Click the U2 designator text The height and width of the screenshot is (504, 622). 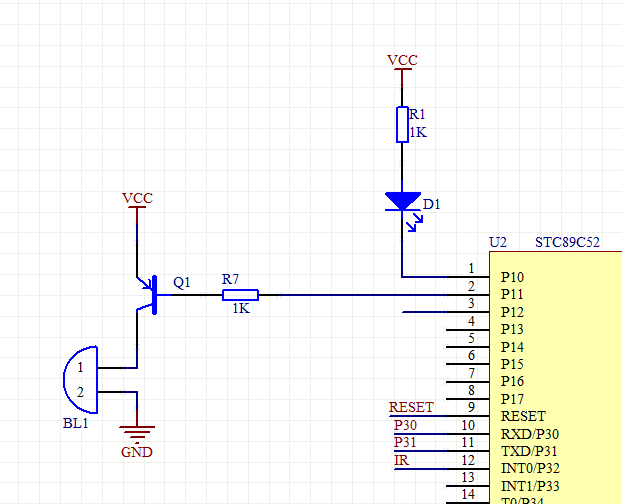click(x=498, y=242)
